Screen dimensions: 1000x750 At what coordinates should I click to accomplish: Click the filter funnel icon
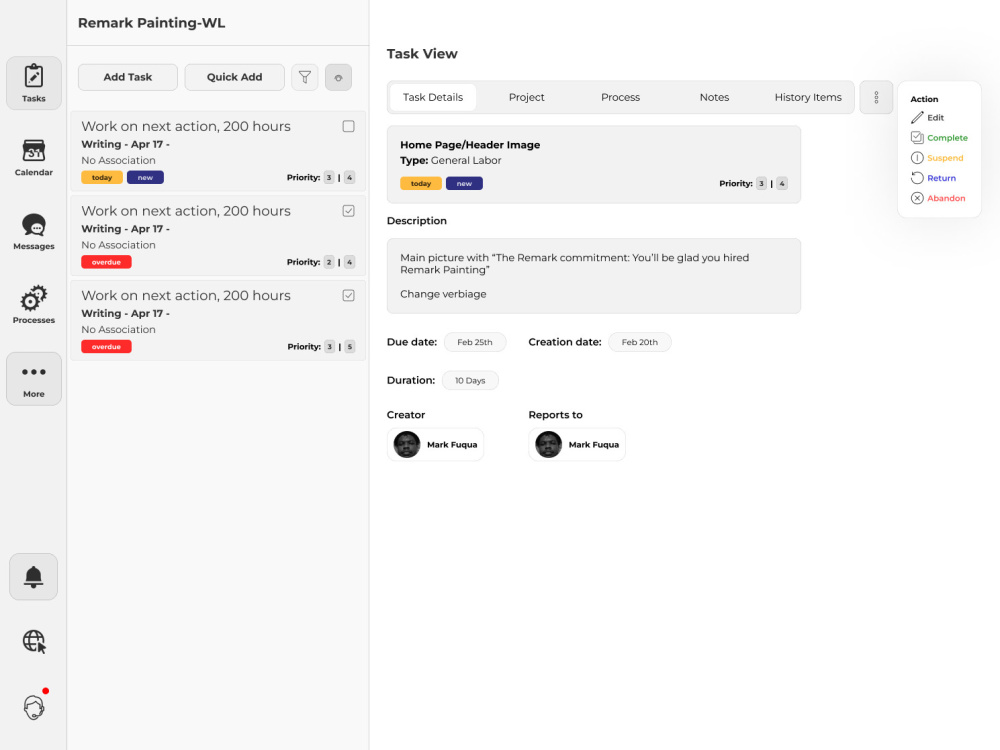point(305,77)
